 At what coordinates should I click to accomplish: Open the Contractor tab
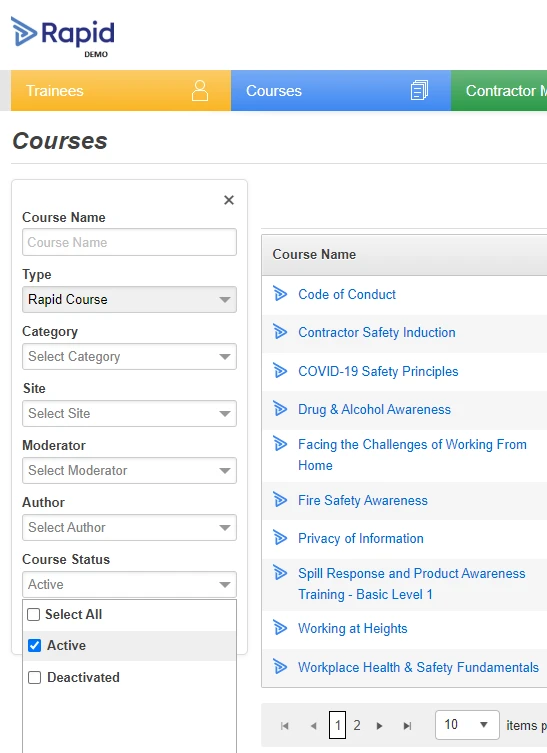[499, 90]
